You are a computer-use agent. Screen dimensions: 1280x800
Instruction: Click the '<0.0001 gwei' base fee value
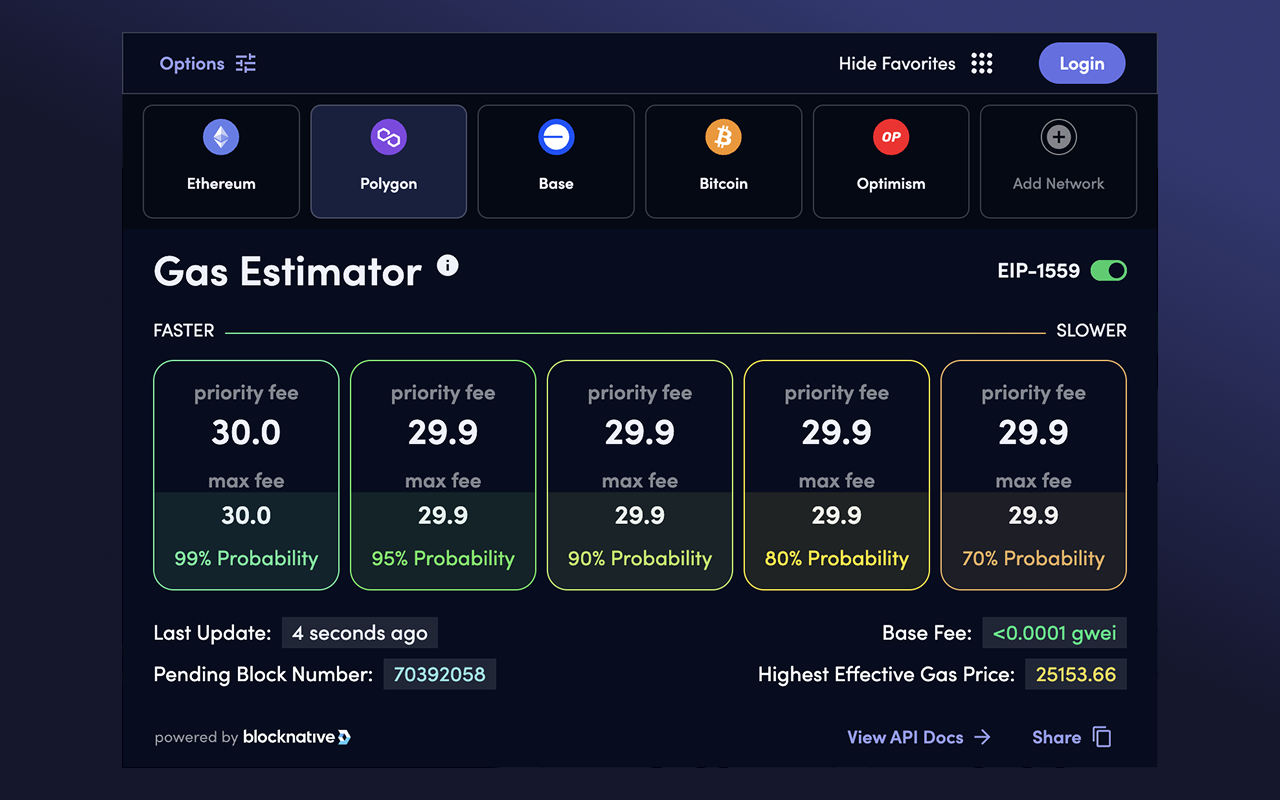(x=1055, y=633)
